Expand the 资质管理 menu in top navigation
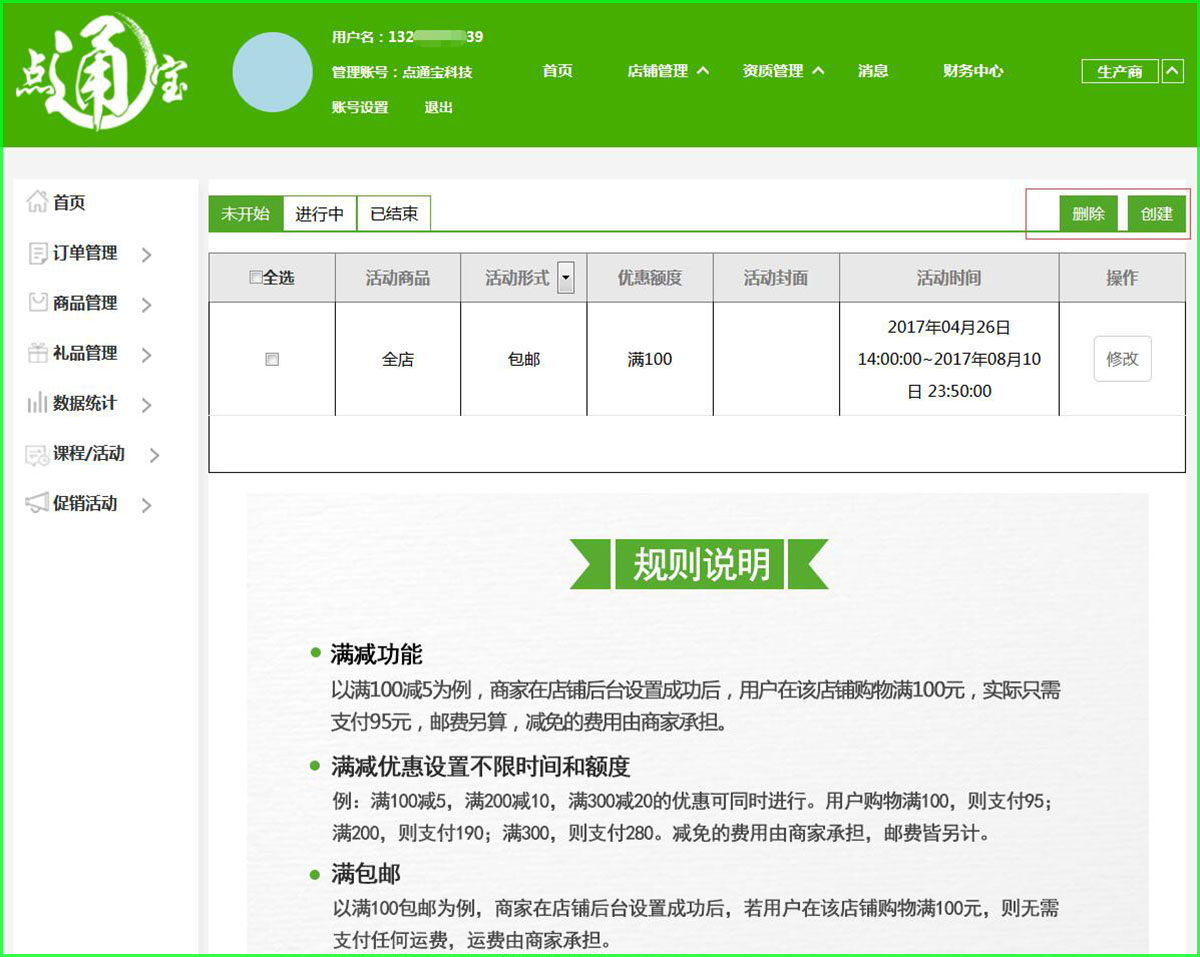Viewport: 1200px width, 957px height. pyautogui.click(x=818, y=71)
